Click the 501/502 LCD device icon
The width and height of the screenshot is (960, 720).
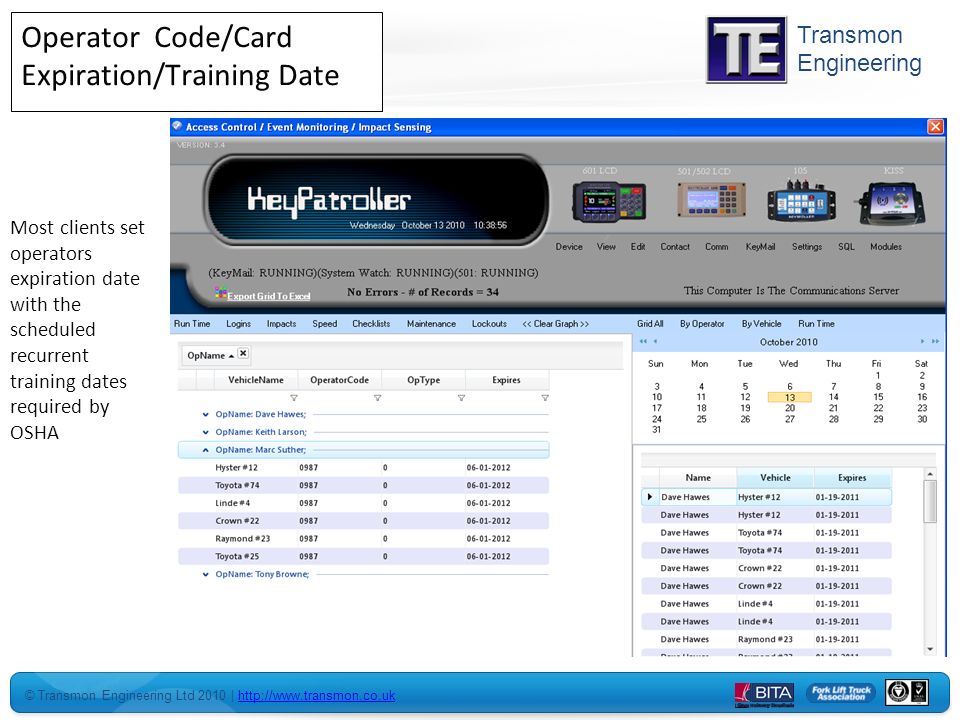click(711, 200)
